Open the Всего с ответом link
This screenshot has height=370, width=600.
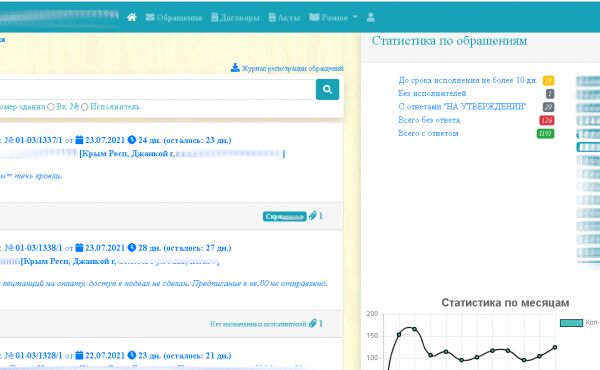pyautogui.click(x=428, y=134)
